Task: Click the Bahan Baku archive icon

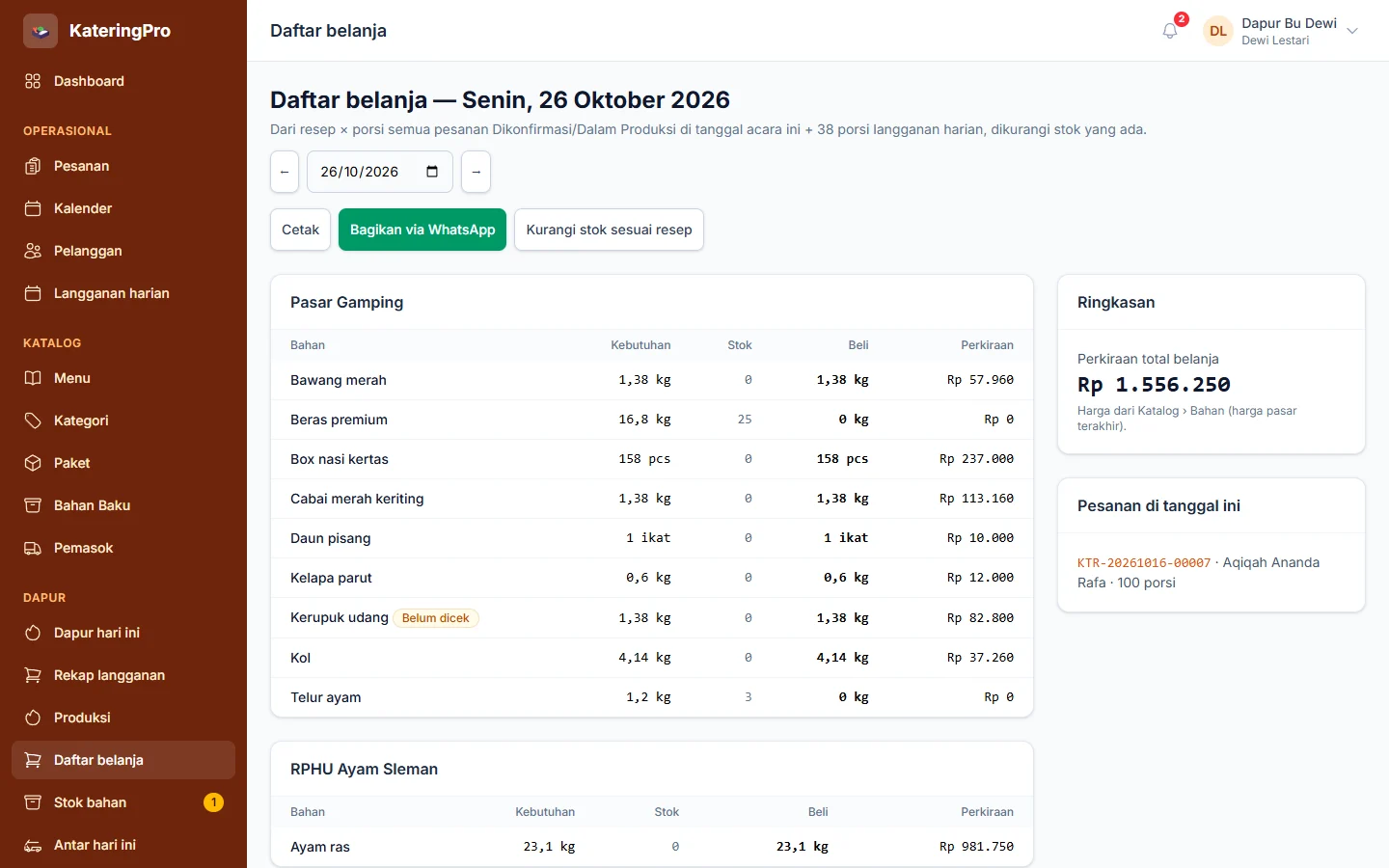Action: point(33,505)
